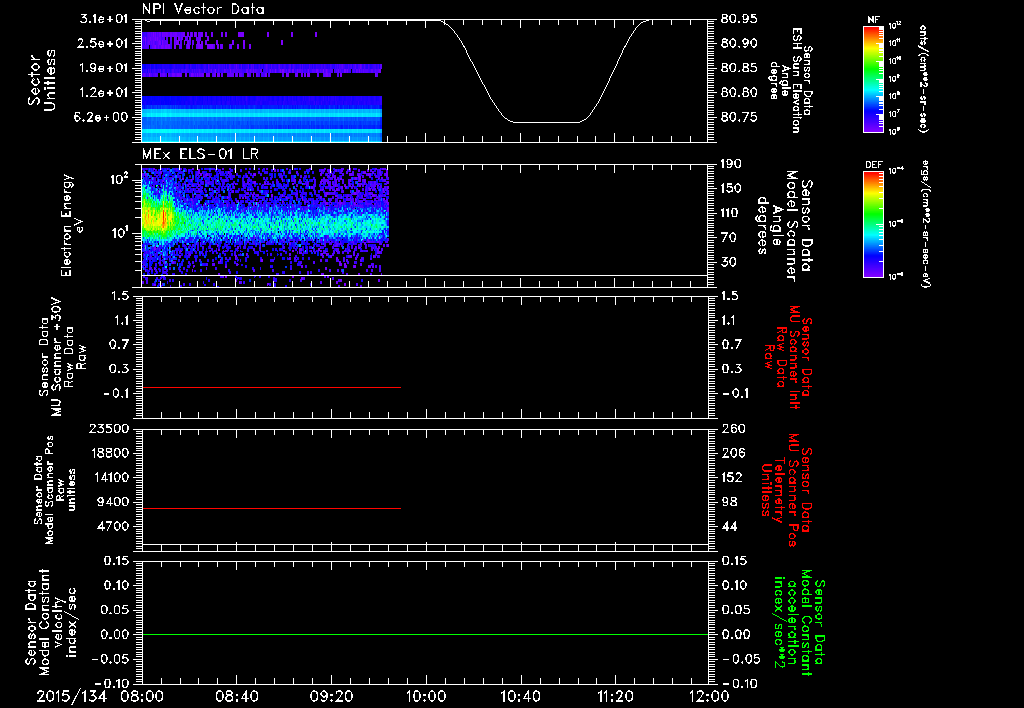
Task: Click the NF color bar gradient
Action: pyautogui.click(x=873, y=78)
